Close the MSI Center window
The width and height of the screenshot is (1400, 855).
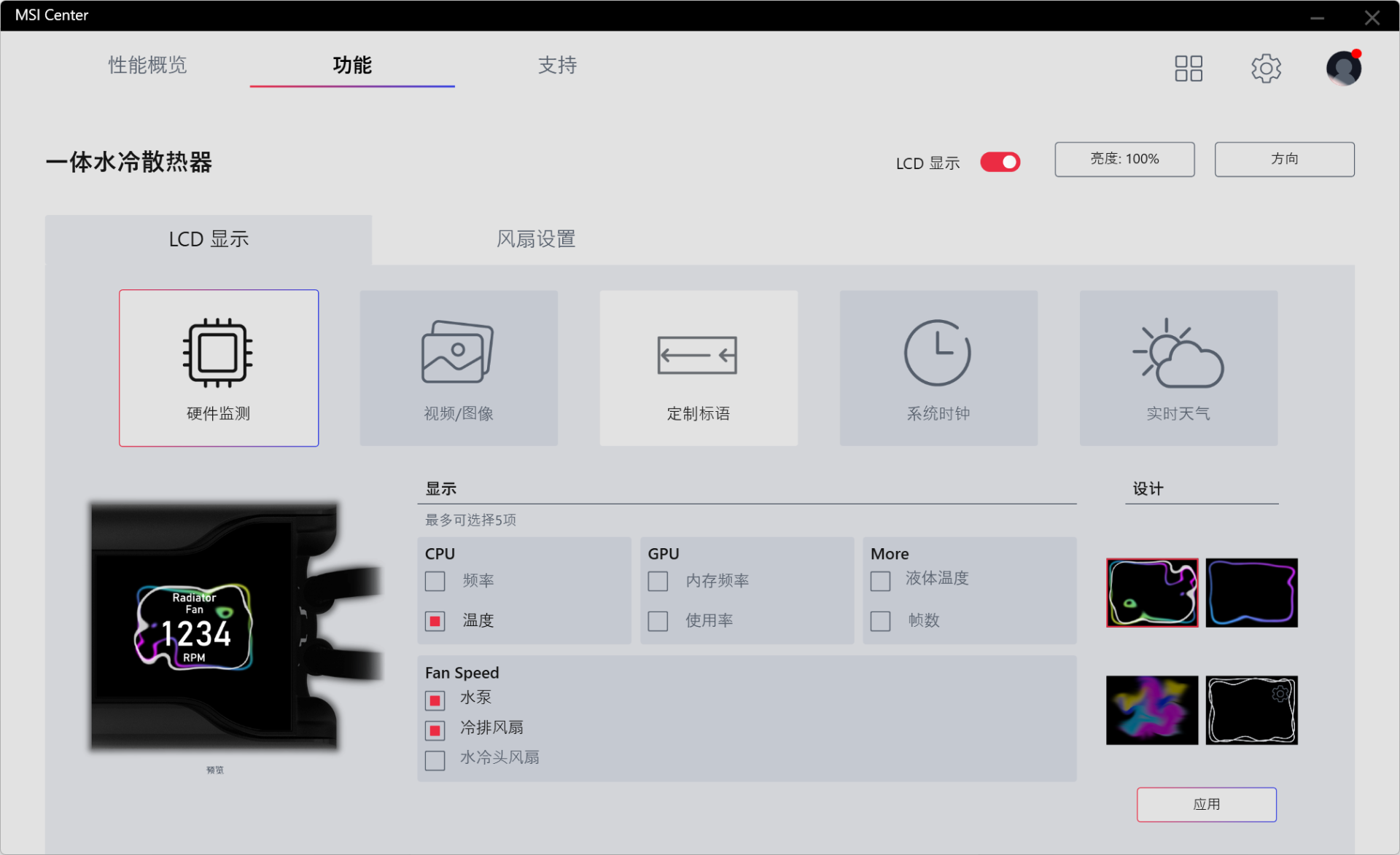pos(1372,17)
